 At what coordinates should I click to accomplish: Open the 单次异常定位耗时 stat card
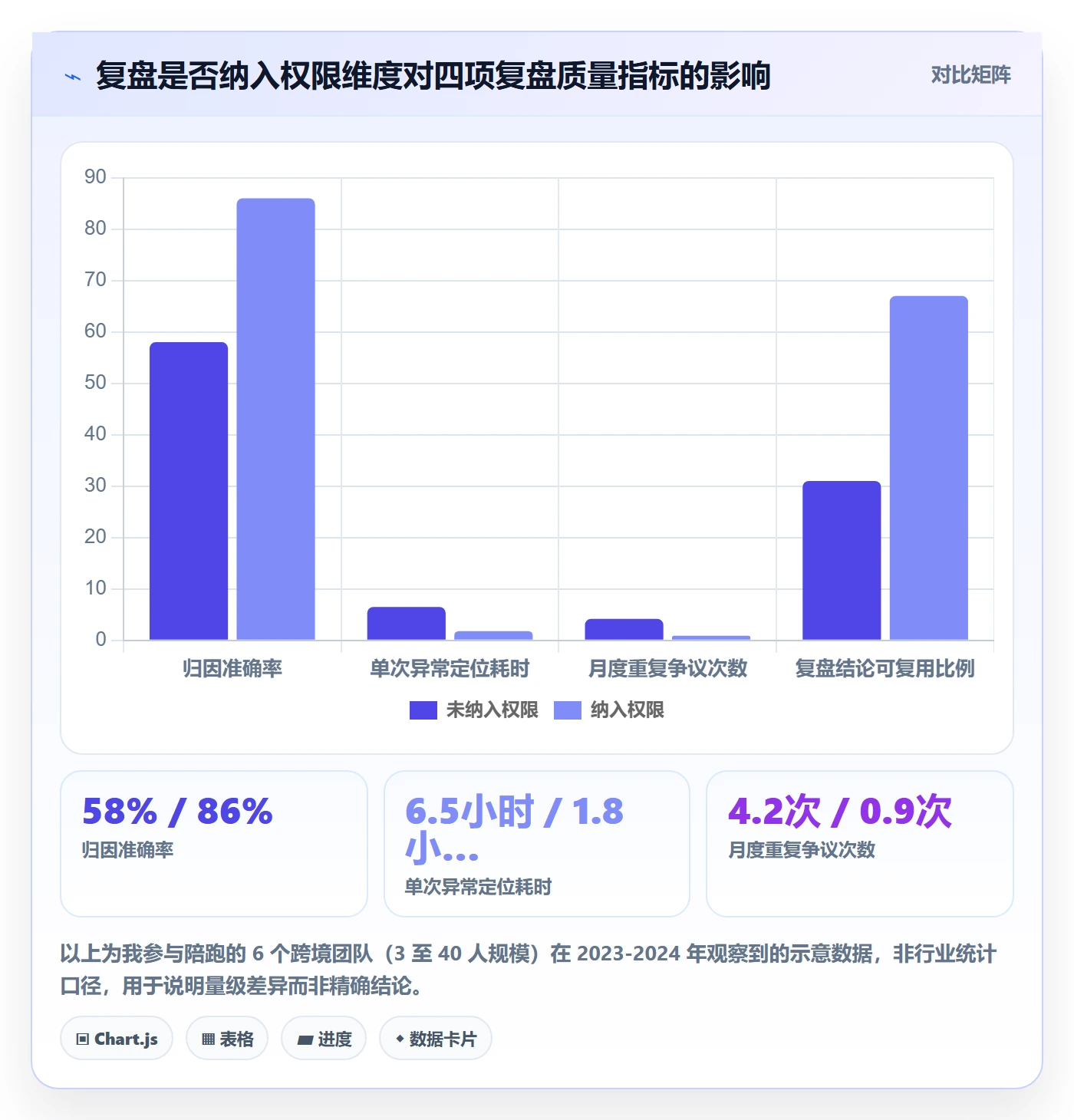pyautogui.click(x=537, y=844)
